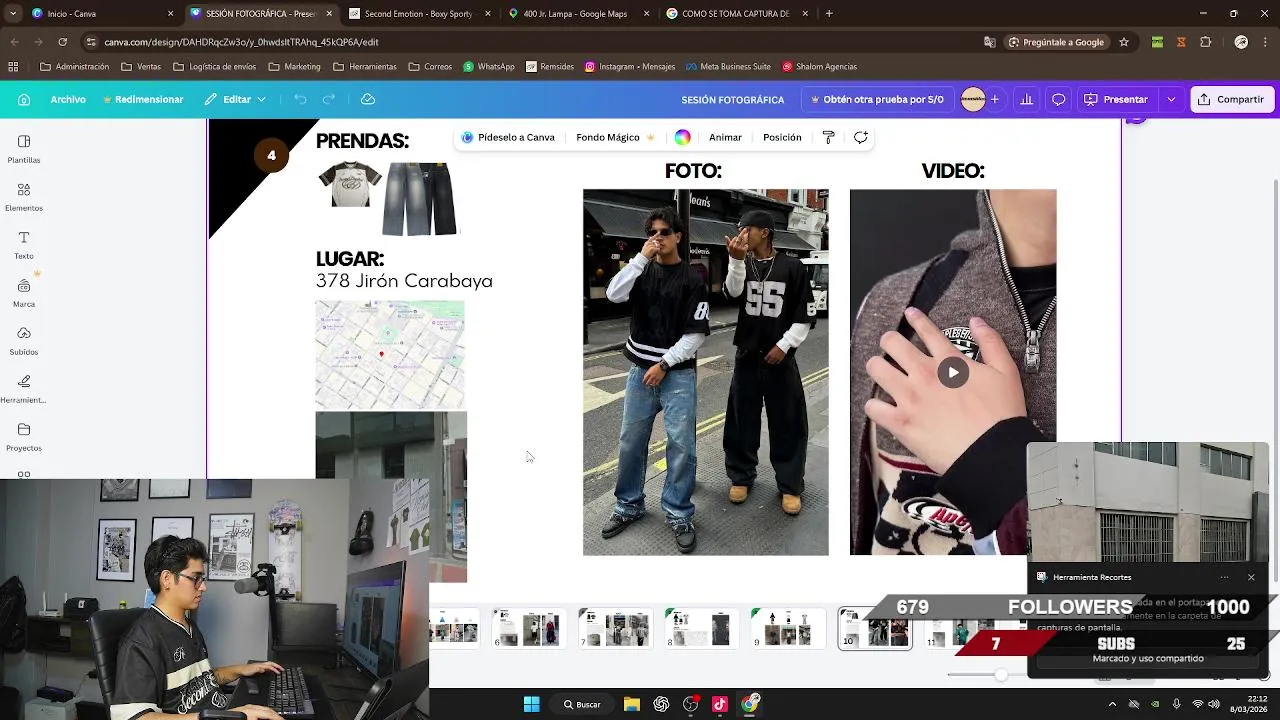
Task: Open a new browser tab
Action: tap(829, 14)
